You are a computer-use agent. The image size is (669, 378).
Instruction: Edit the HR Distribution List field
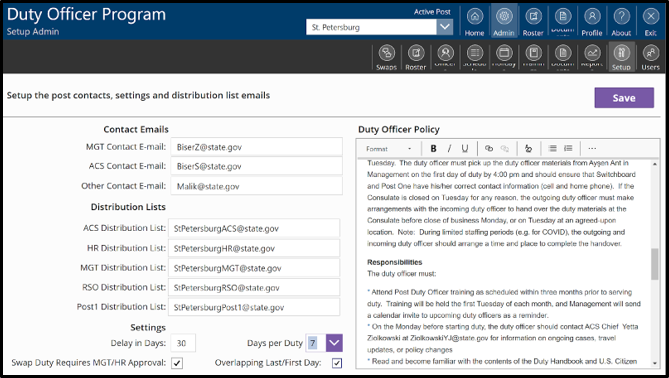(254, 248)
